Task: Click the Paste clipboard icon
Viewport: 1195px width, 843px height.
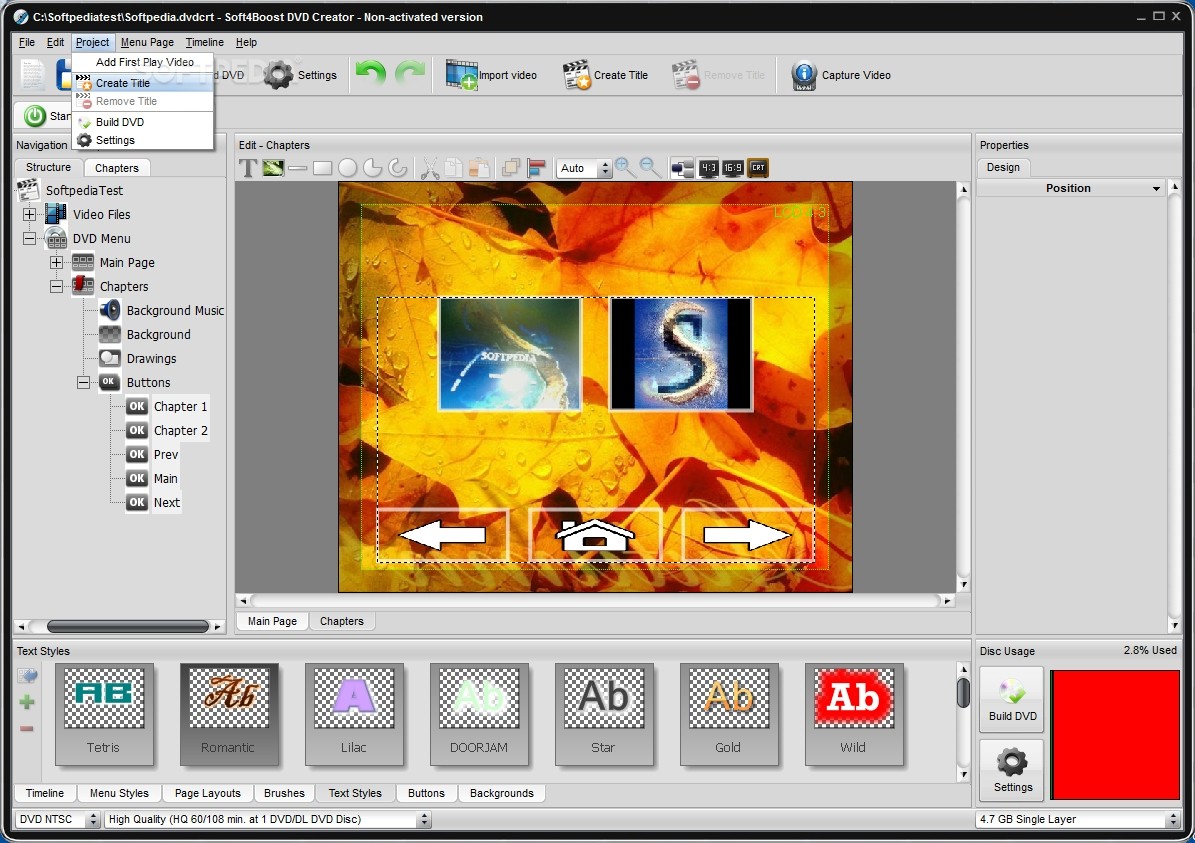Action: click(x=479, y=168)
